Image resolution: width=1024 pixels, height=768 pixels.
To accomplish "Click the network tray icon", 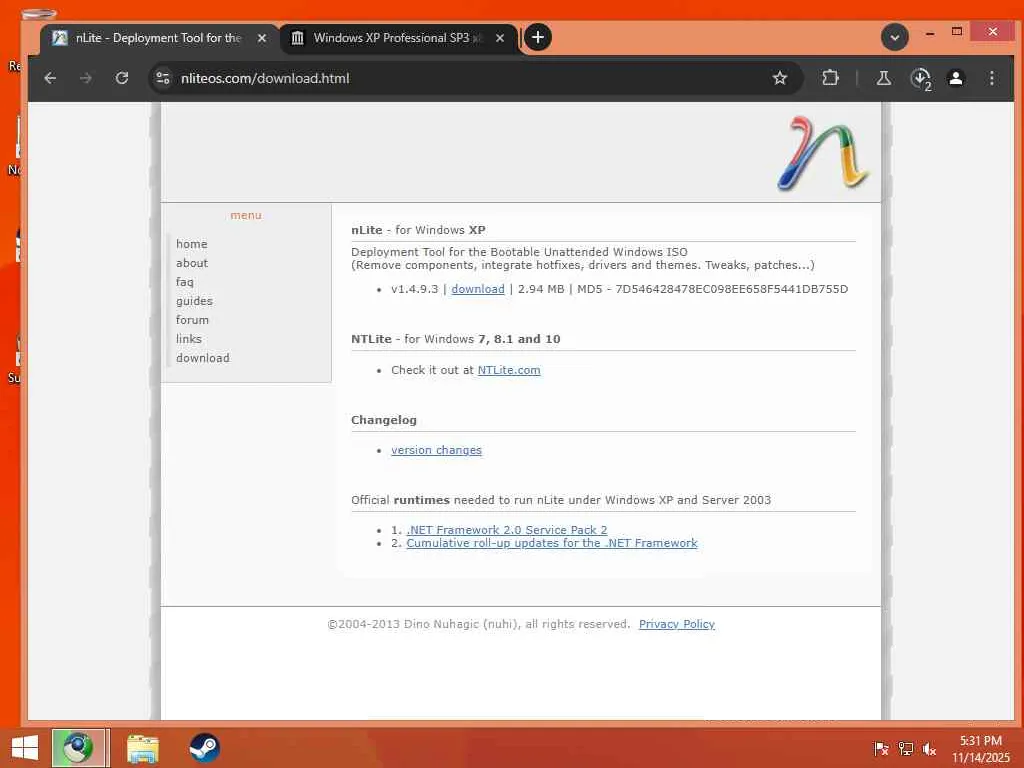I will point(905,749).
